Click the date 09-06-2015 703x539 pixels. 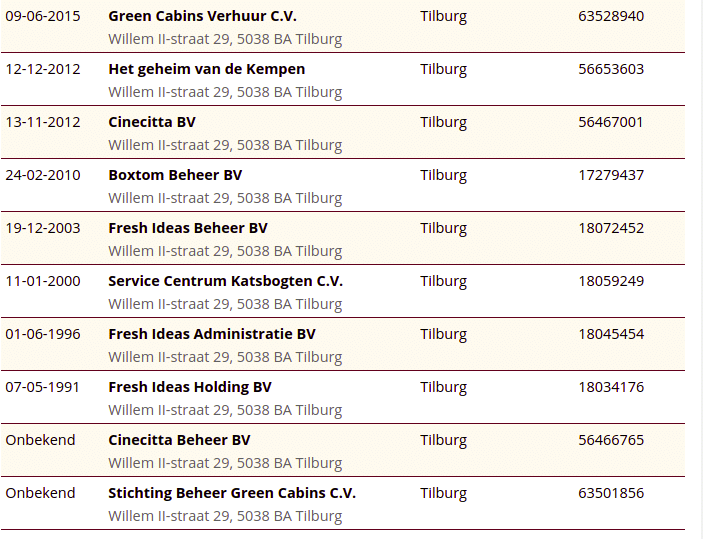(43, 16)
